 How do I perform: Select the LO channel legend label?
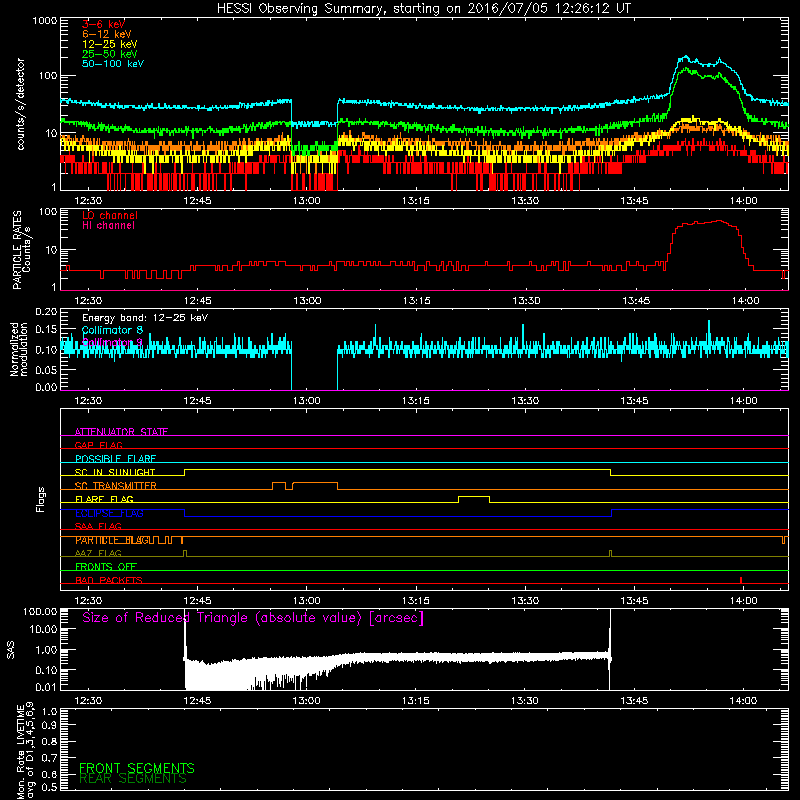coord(109,215)
